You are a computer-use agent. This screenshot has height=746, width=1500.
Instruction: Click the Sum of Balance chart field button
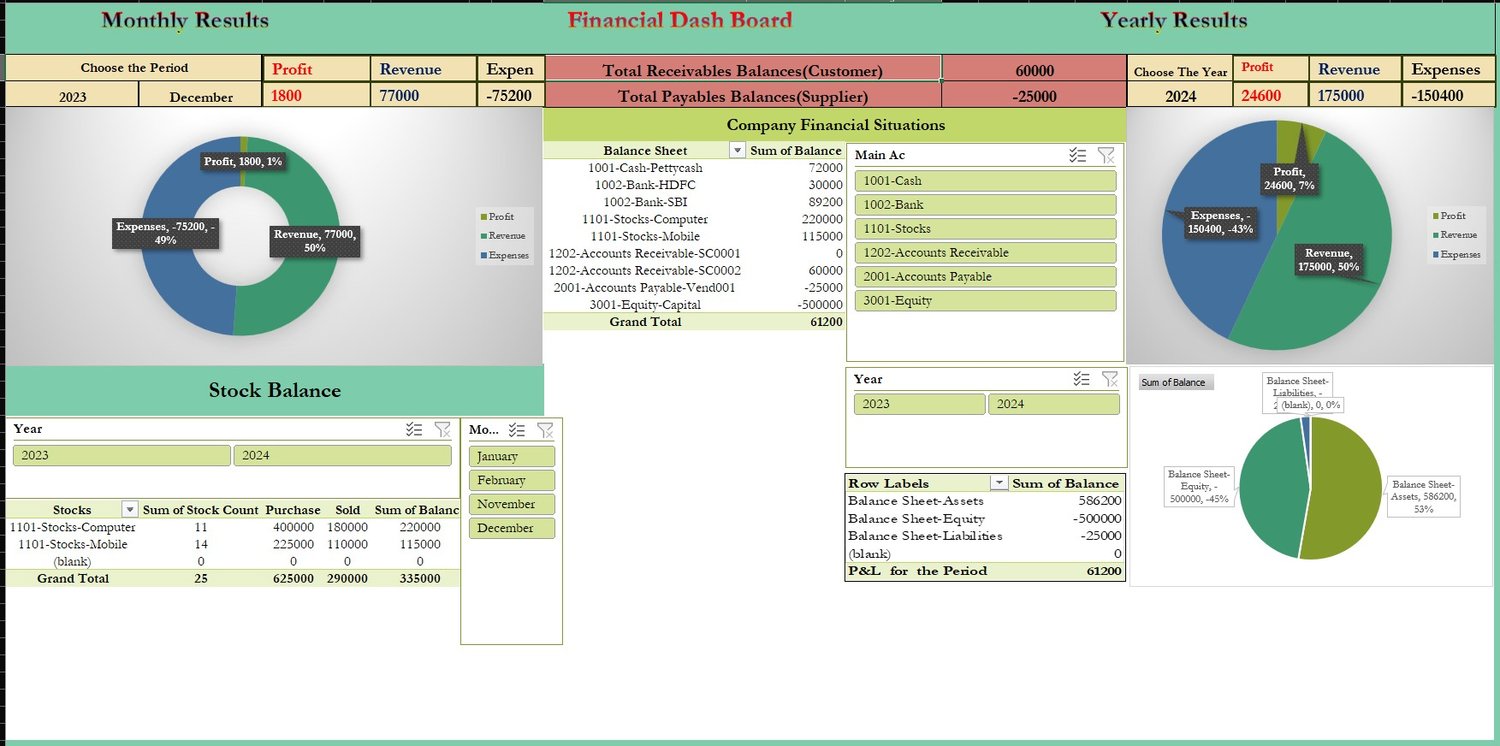point(1176,382)
